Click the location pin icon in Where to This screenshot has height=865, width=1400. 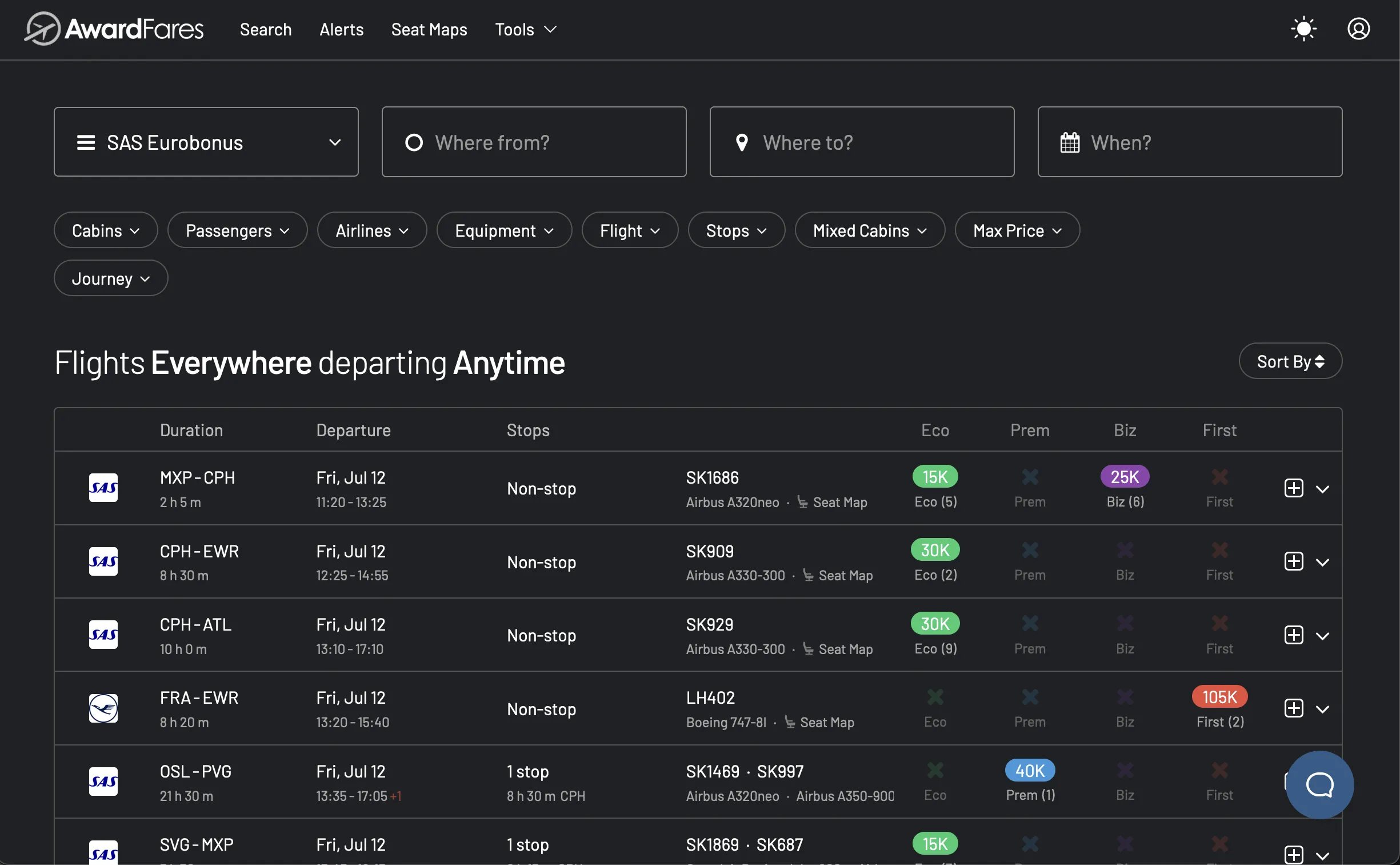click(x=742, y=142)
